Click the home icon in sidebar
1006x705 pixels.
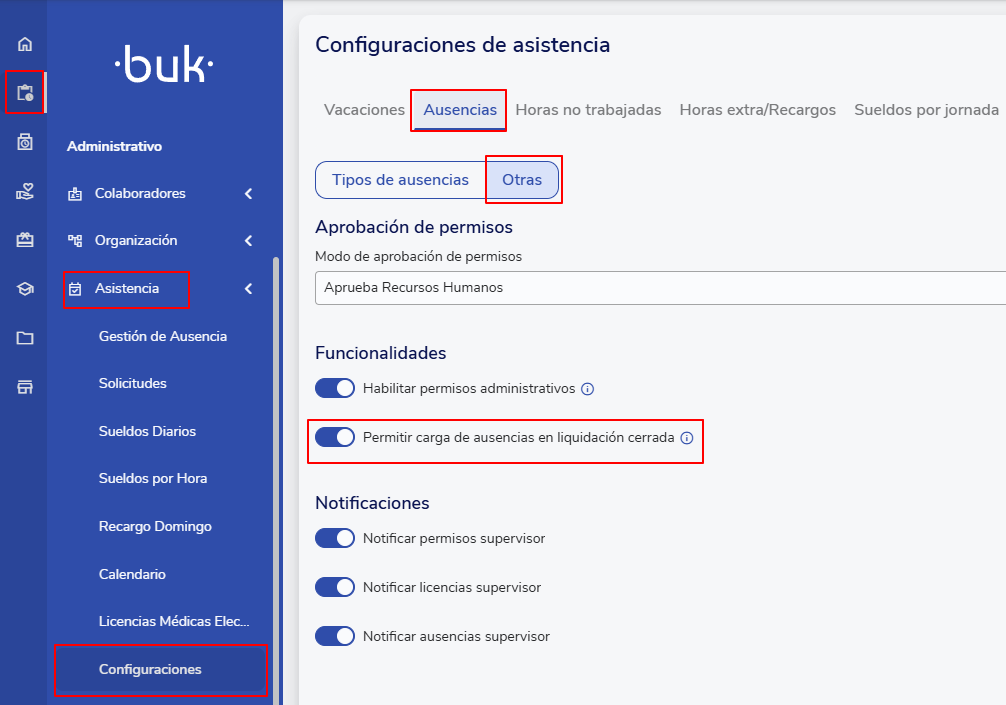(25, 44)
